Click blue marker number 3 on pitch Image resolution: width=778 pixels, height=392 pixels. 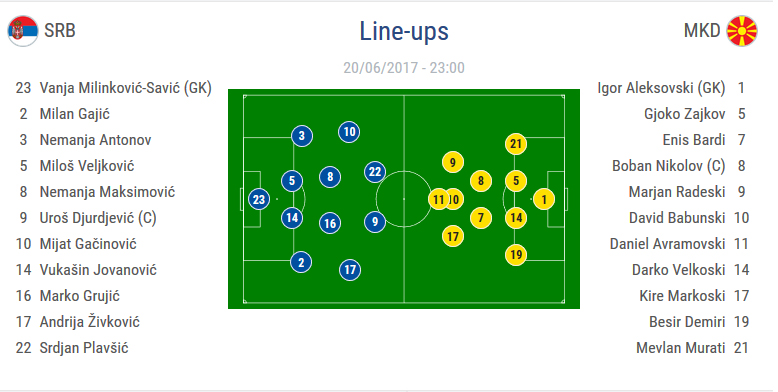(x=302, y=136)
